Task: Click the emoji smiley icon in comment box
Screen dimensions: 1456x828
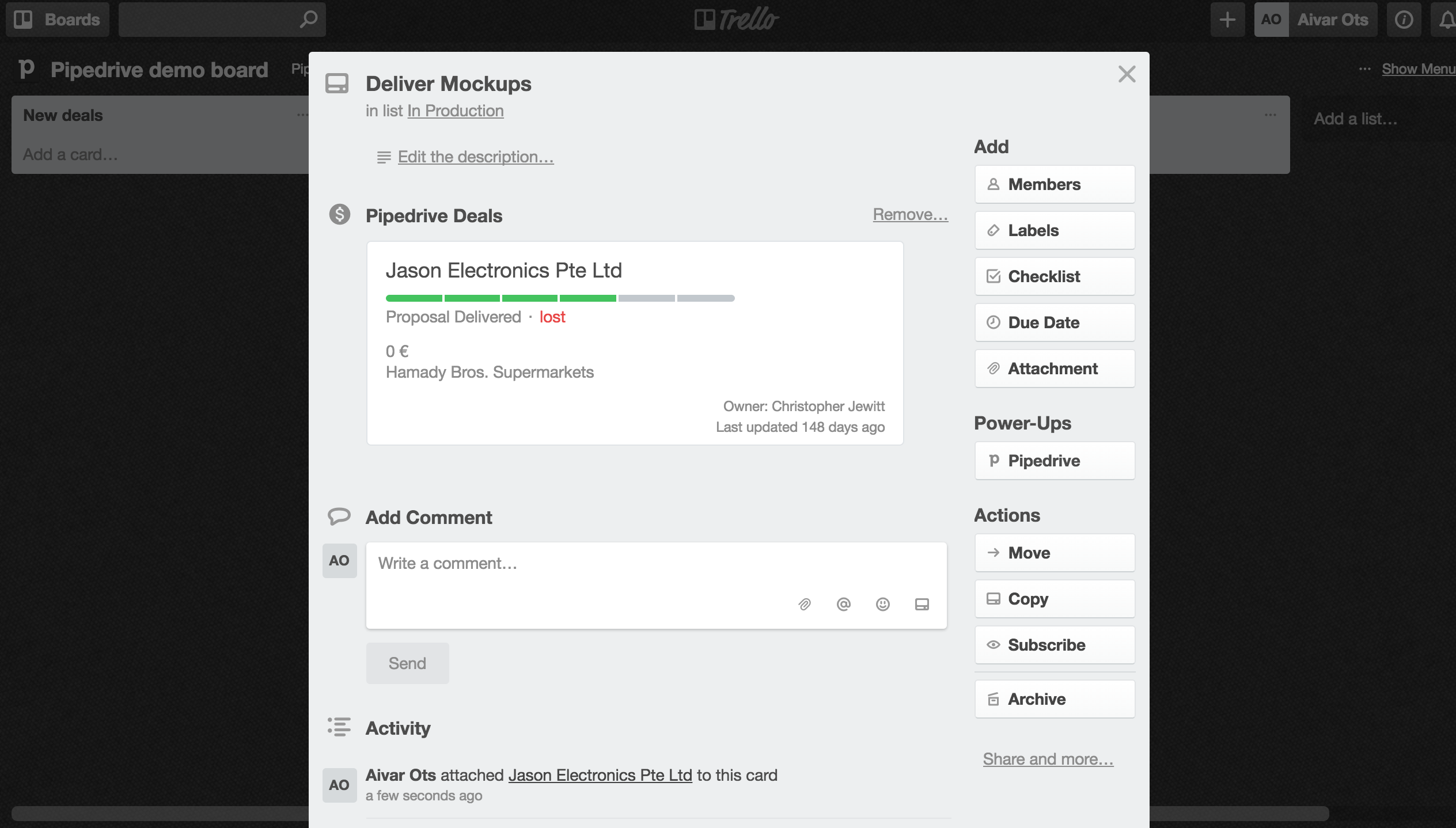Action: 882,604
